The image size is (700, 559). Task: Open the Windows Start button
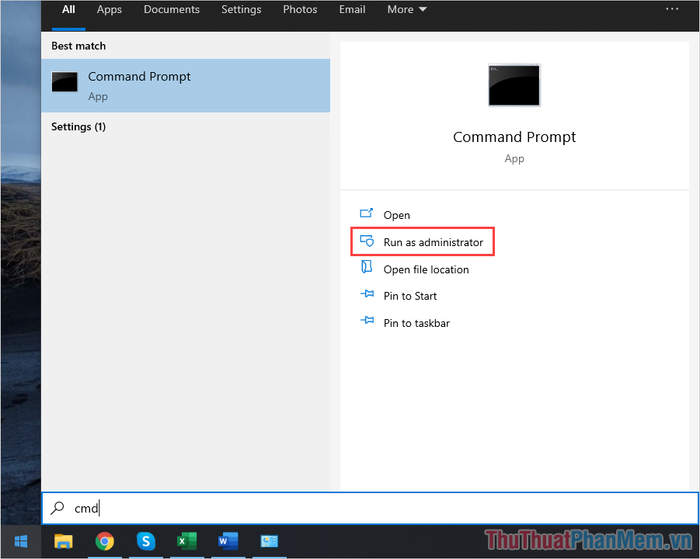[21, 542]
